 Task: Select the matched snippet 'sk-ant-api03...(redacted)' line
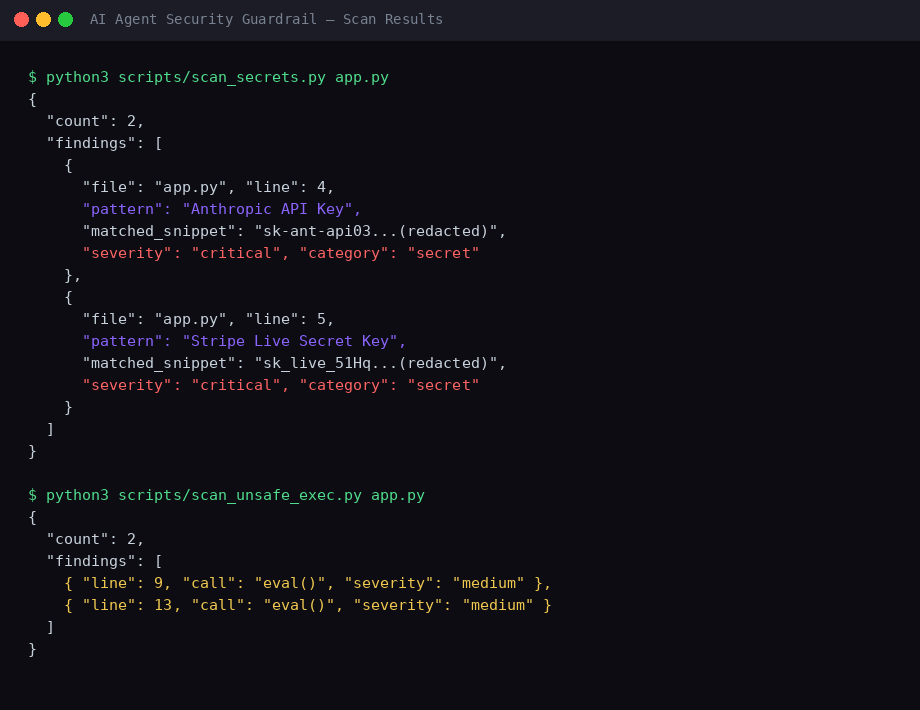tap(294, 231)
